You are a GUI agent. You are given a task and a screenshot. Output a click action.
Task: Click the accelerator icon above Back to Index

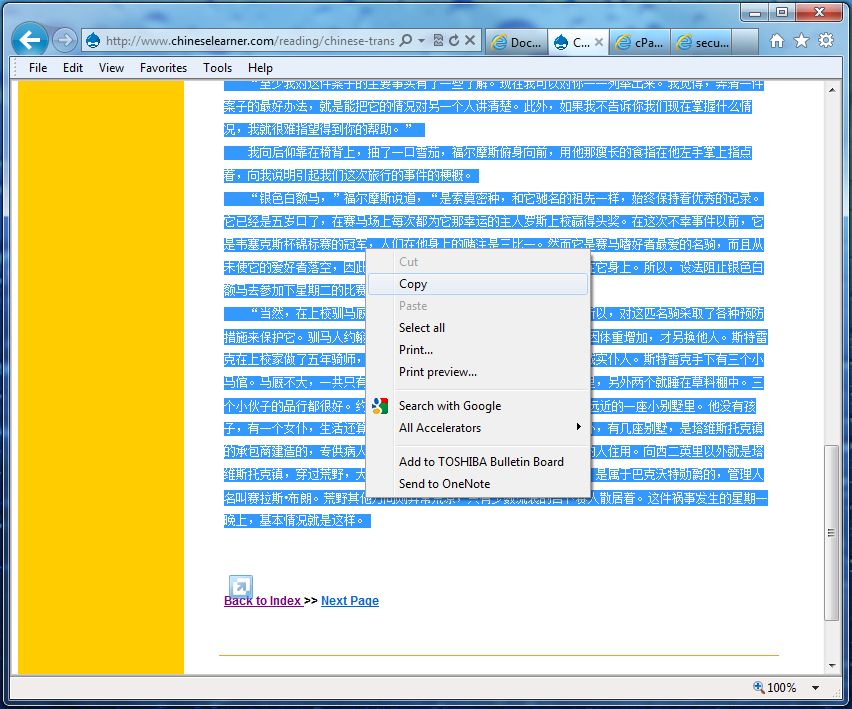(x=240, y=586)
